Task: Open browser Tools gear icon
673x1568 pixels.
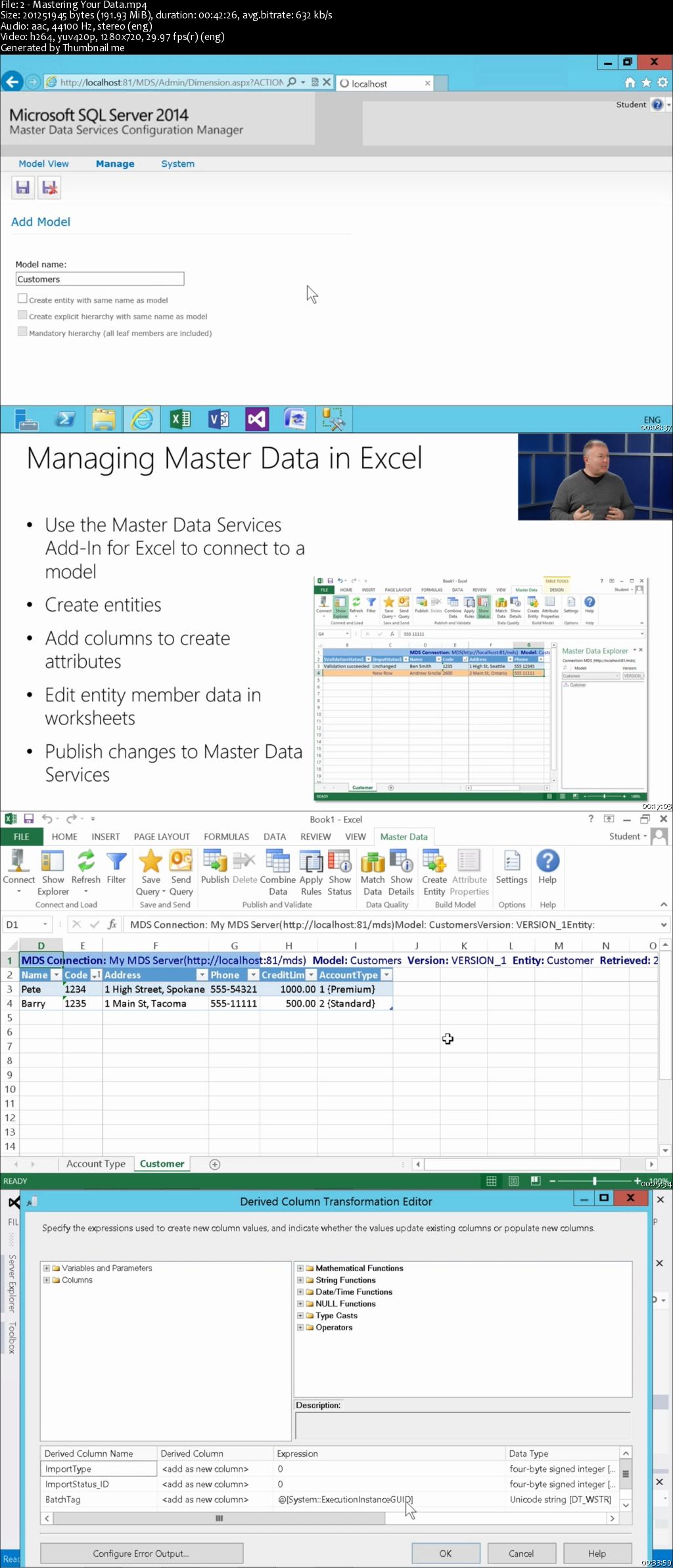Action: tap(662, 82)
